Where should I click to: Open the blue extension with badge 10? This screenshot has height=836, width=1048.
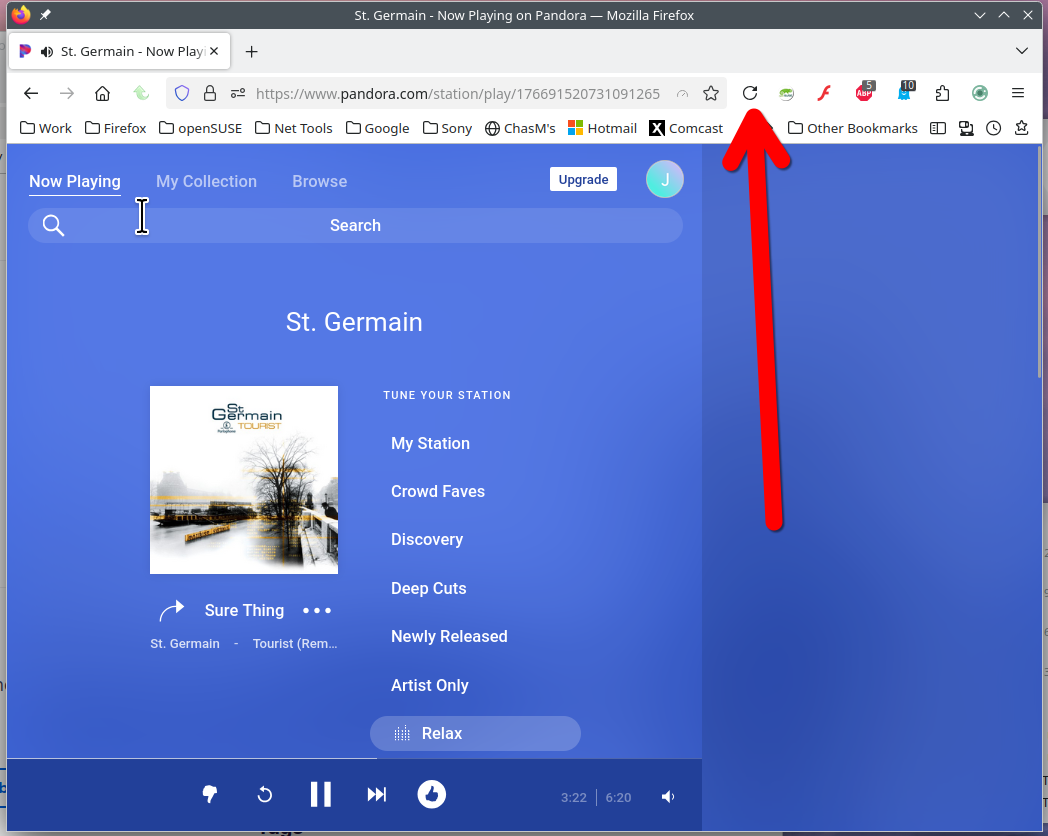point(905,92)
